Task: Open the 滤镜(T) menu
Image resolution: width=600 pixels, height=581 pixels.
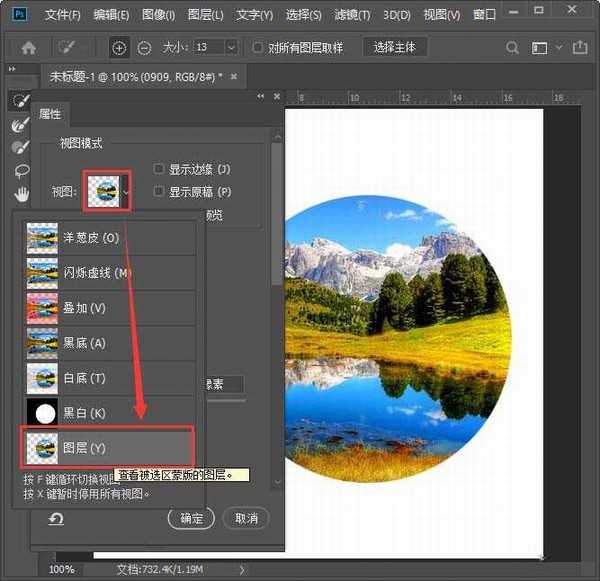Action: click(350, 15)
